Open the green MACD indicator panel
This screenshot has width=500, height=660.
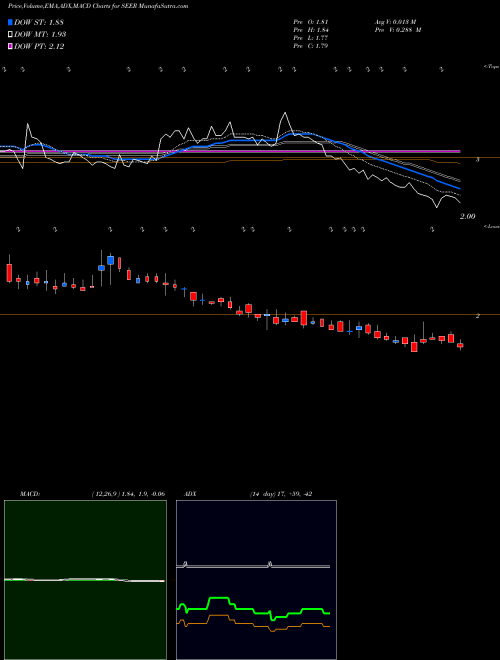point(85,580)
